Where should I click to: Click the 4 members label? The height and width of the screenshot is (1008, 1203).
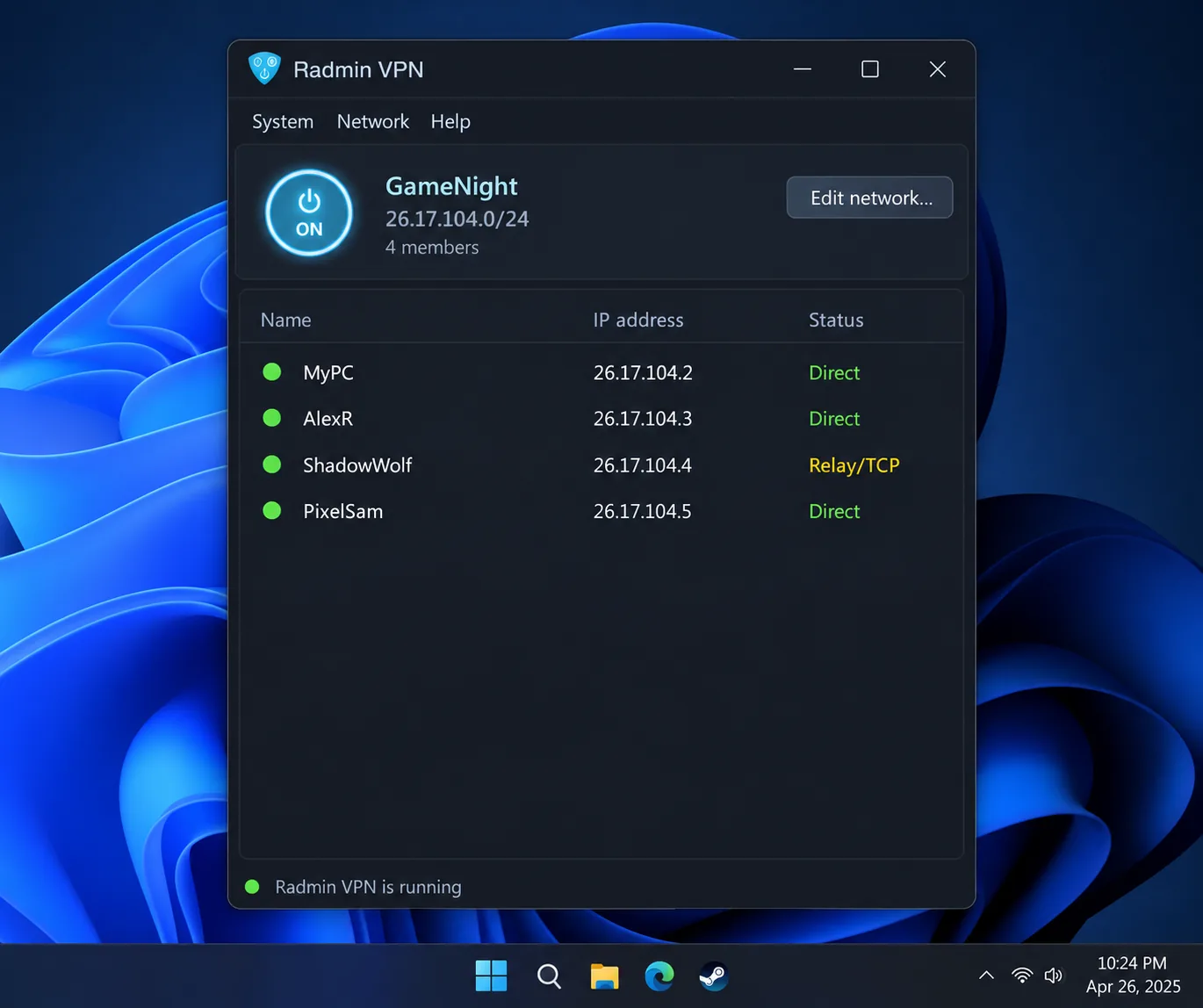[432, 248]
